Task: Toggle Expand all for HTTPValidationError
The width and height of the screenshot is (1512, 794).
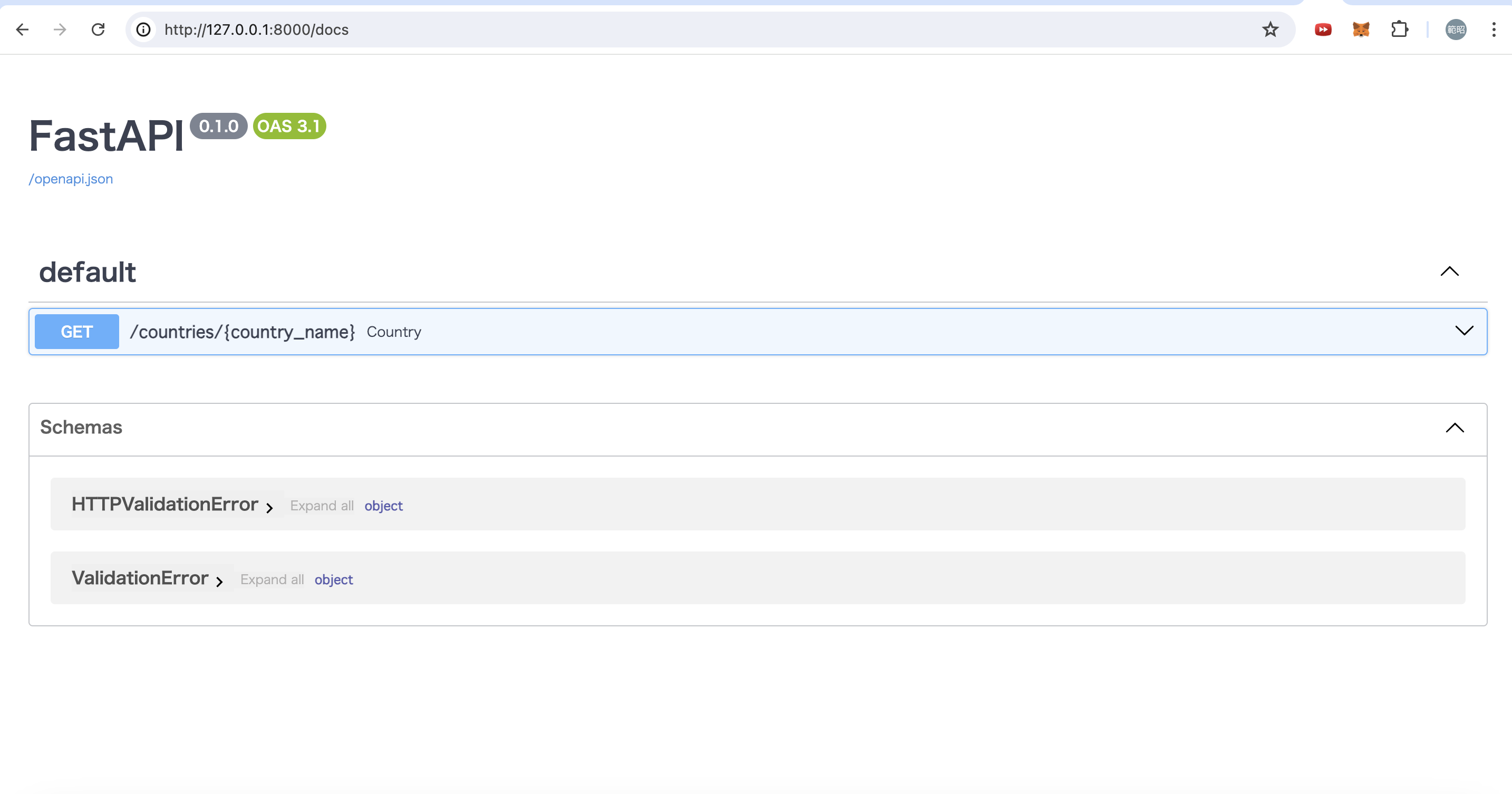Action: point(322,505)
